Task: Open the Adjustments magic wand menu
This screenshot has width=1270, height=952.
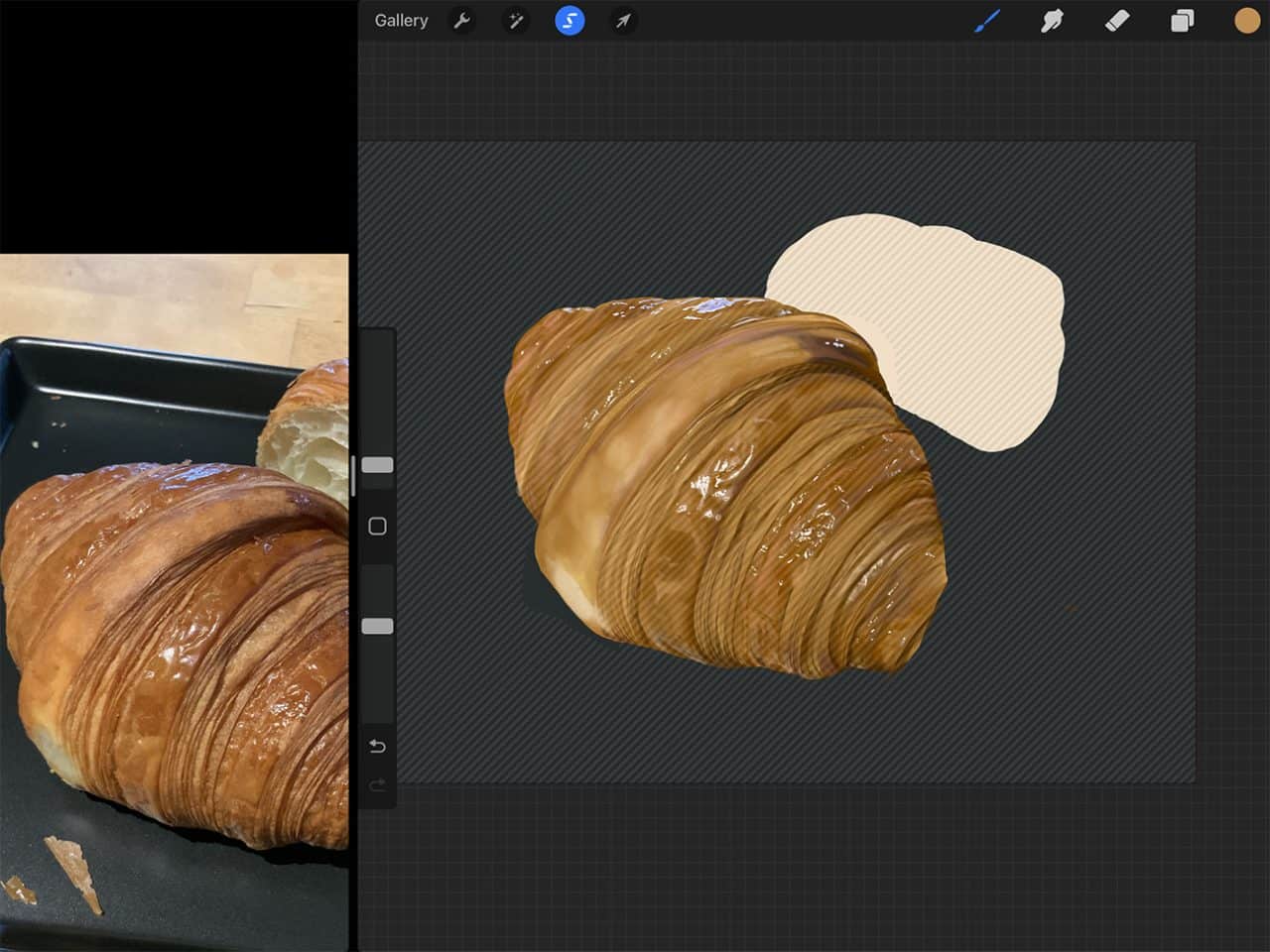Action: (x=516, y=21)
